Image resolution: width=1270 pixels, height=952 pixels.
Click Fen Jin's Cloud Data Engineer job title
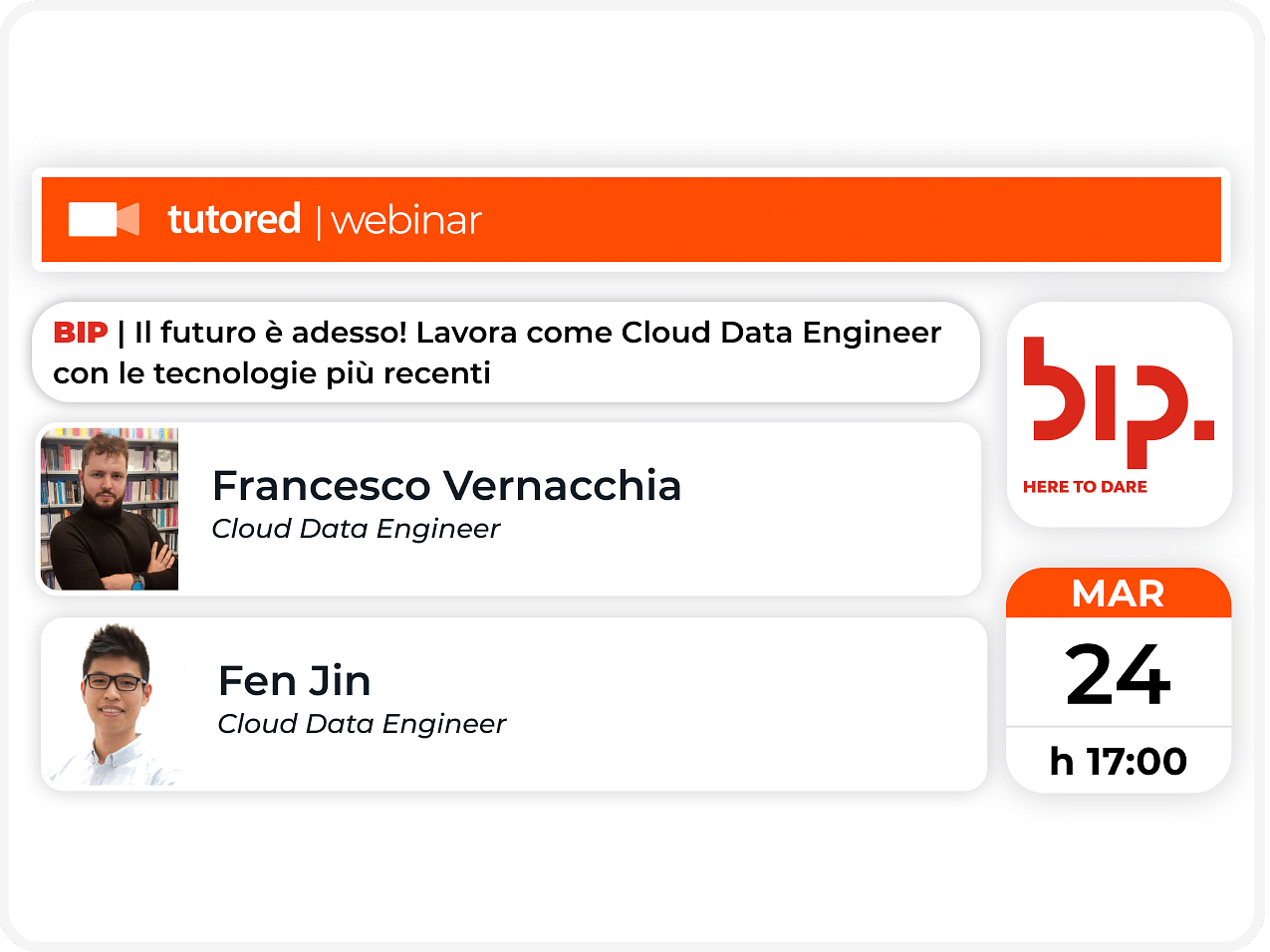(x=362, y=724)
